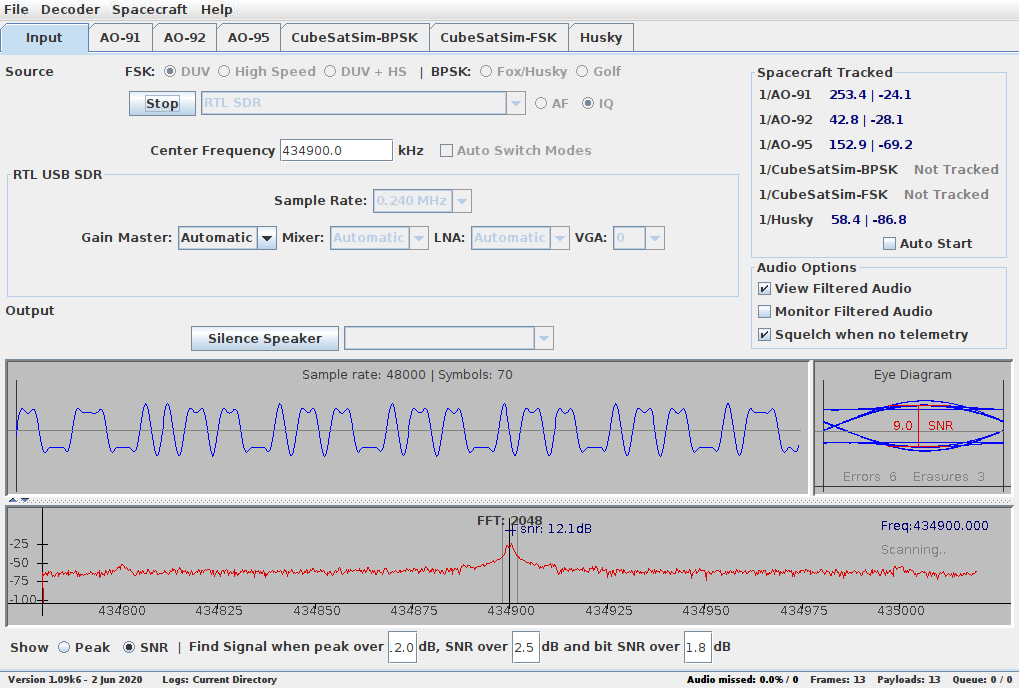Image resolution: width=1019 pixels, height=688 pixels.
Task: Open the CubeSatSim-BPSK tab
Action: coord(354,38)
